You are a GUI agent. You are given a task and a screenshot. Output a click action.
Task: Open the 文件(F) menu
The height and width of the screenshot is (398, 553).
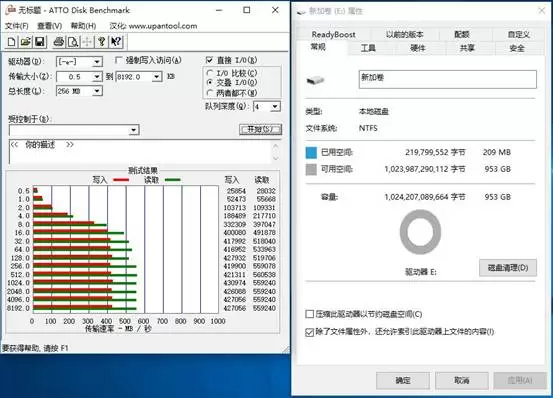17,26
